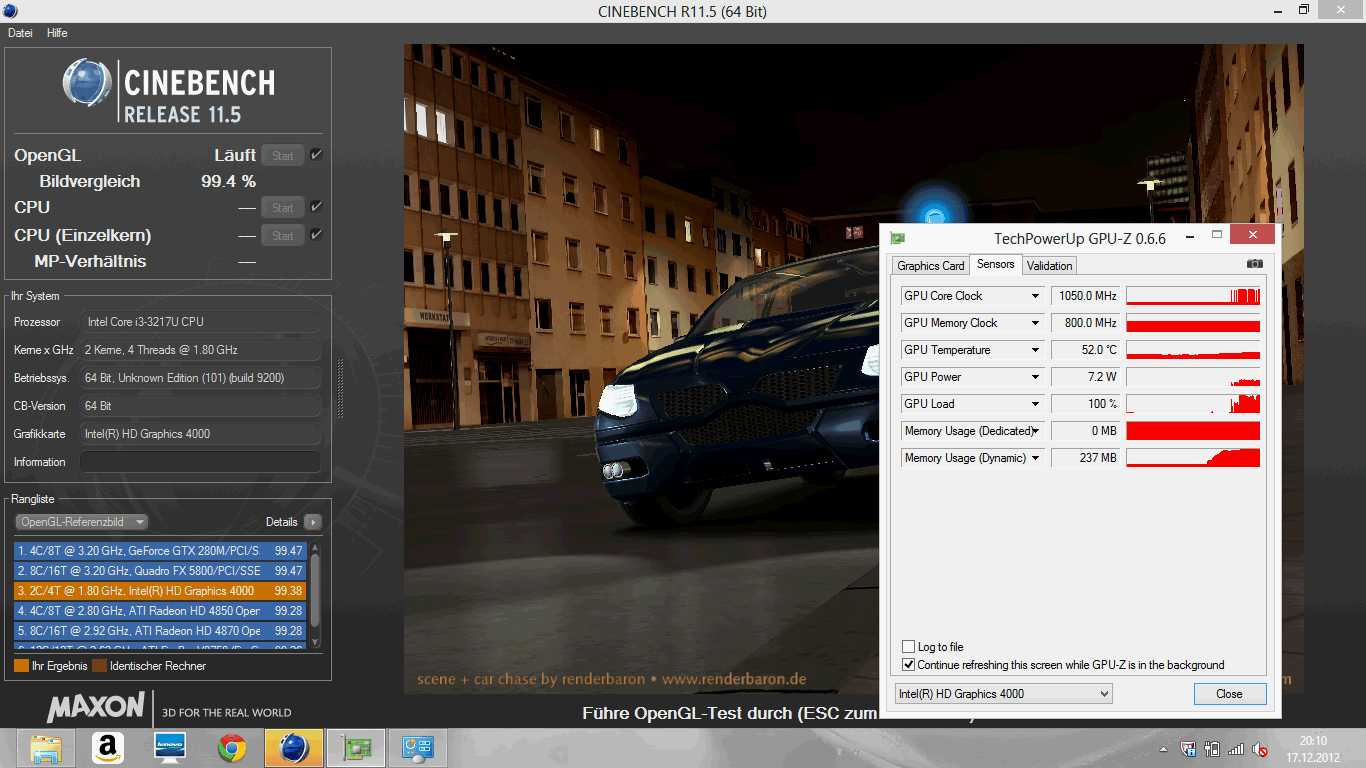
Task: Open Google Chrome from the taskbar
Action: pos(232,747)
